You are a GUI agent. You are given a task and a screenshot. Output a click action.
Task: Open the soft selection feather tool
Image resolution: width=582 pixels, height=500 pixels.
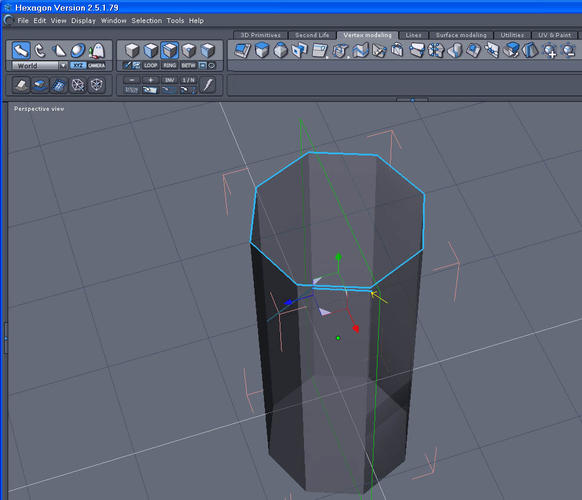pos(208,85)
